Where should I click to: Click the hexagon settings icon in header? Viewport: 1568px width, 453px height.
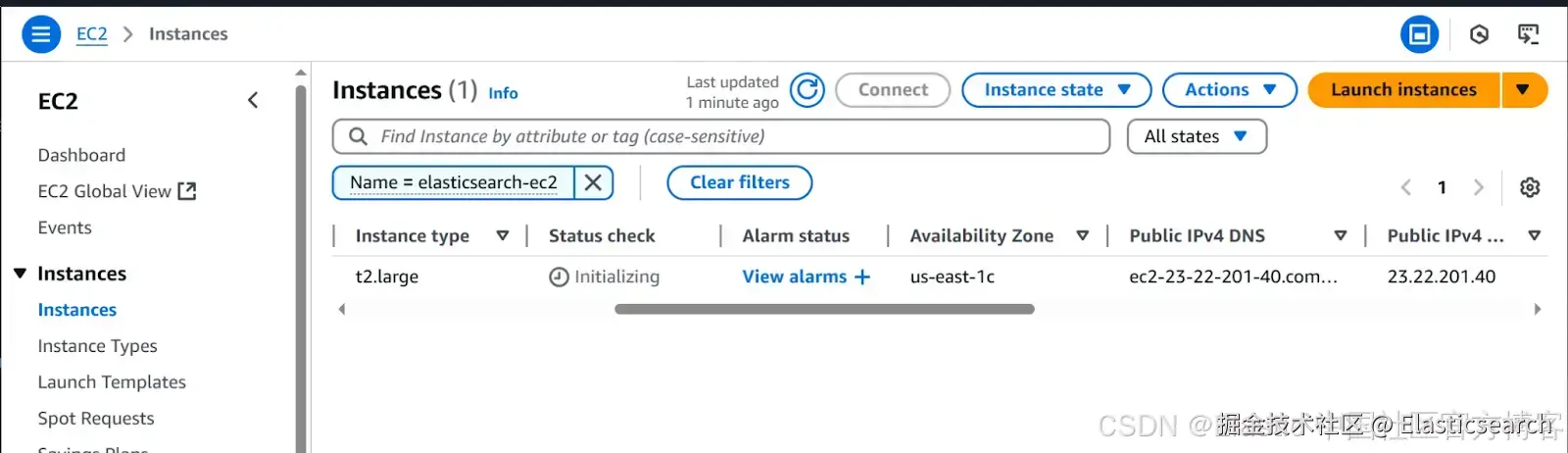tap(1479, 35)
